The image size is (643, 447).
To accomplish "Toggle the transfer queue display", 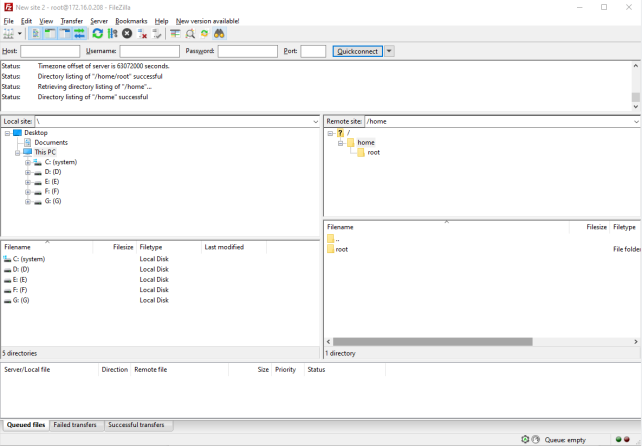I will 78,34.
